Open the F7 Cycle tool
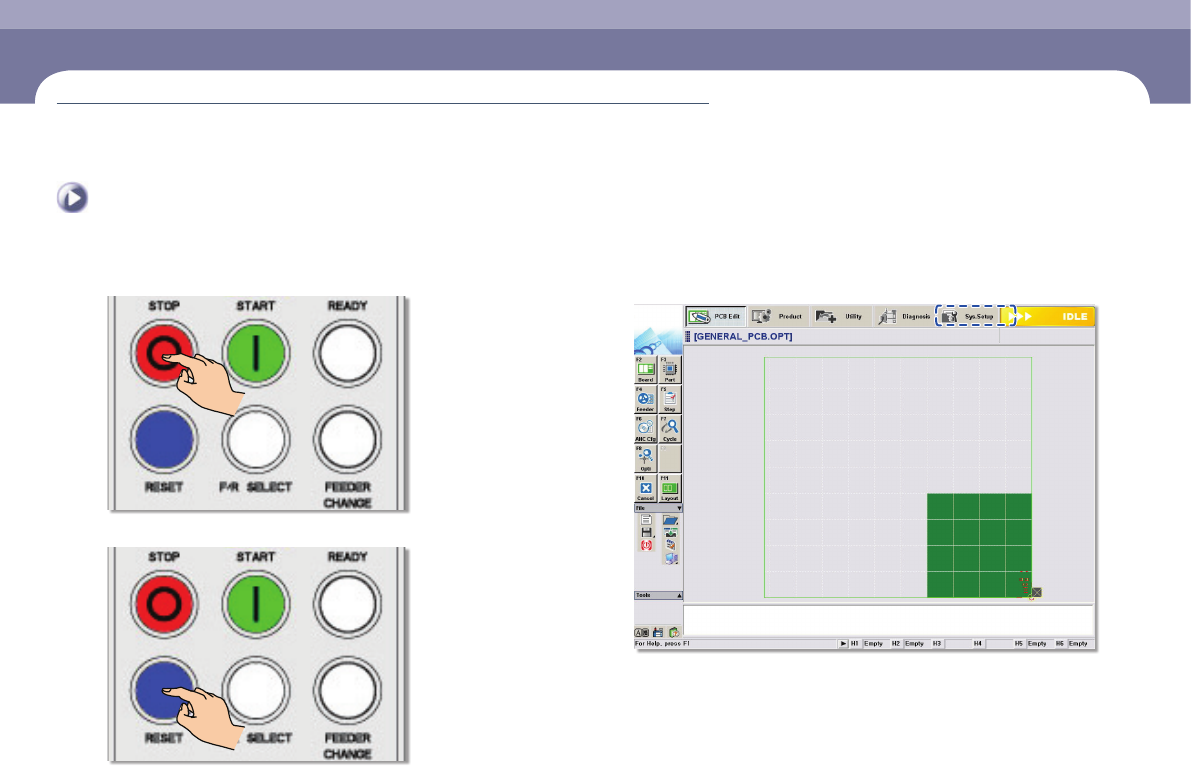Viewport: 1191px width, 767px height. coord(670,429)
